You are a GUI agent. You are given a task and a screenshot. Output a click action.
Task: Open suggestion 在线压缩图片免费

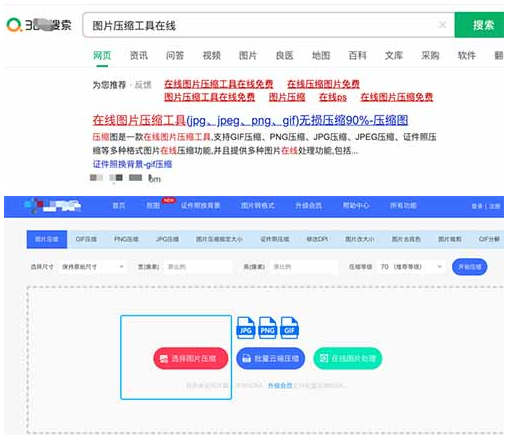[x=323, y=84]
